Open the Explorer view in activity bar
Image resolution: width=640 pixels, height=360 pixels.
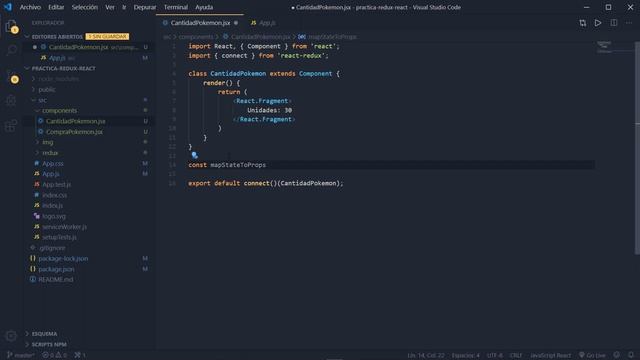click(x=11, y=27)
